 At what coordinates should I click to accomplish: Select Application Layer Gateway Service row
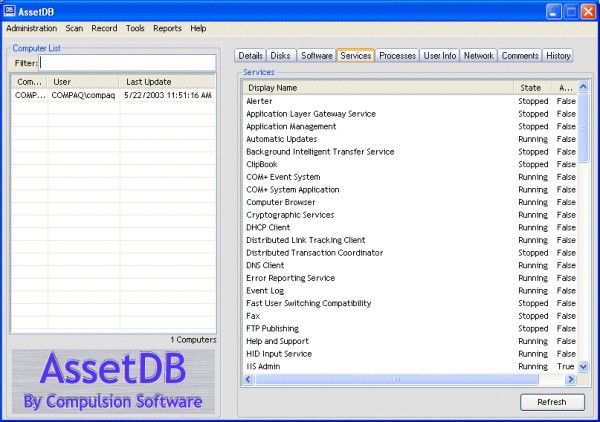(x=410, y=114)
